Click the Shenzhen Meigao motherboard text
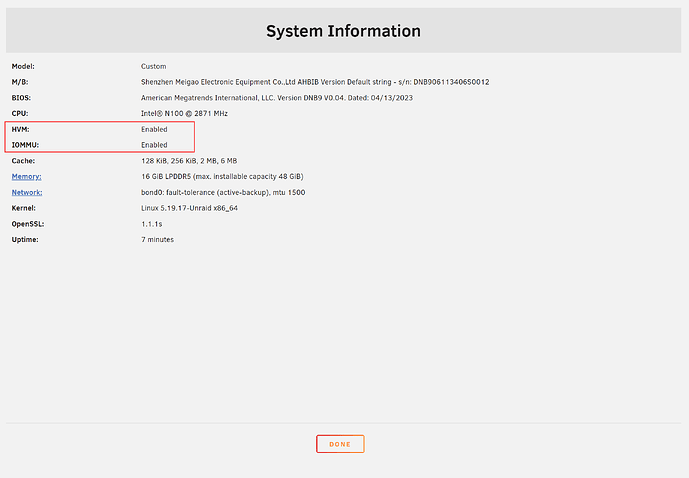Viewport: 689px width, 478px height. [314, 82]
